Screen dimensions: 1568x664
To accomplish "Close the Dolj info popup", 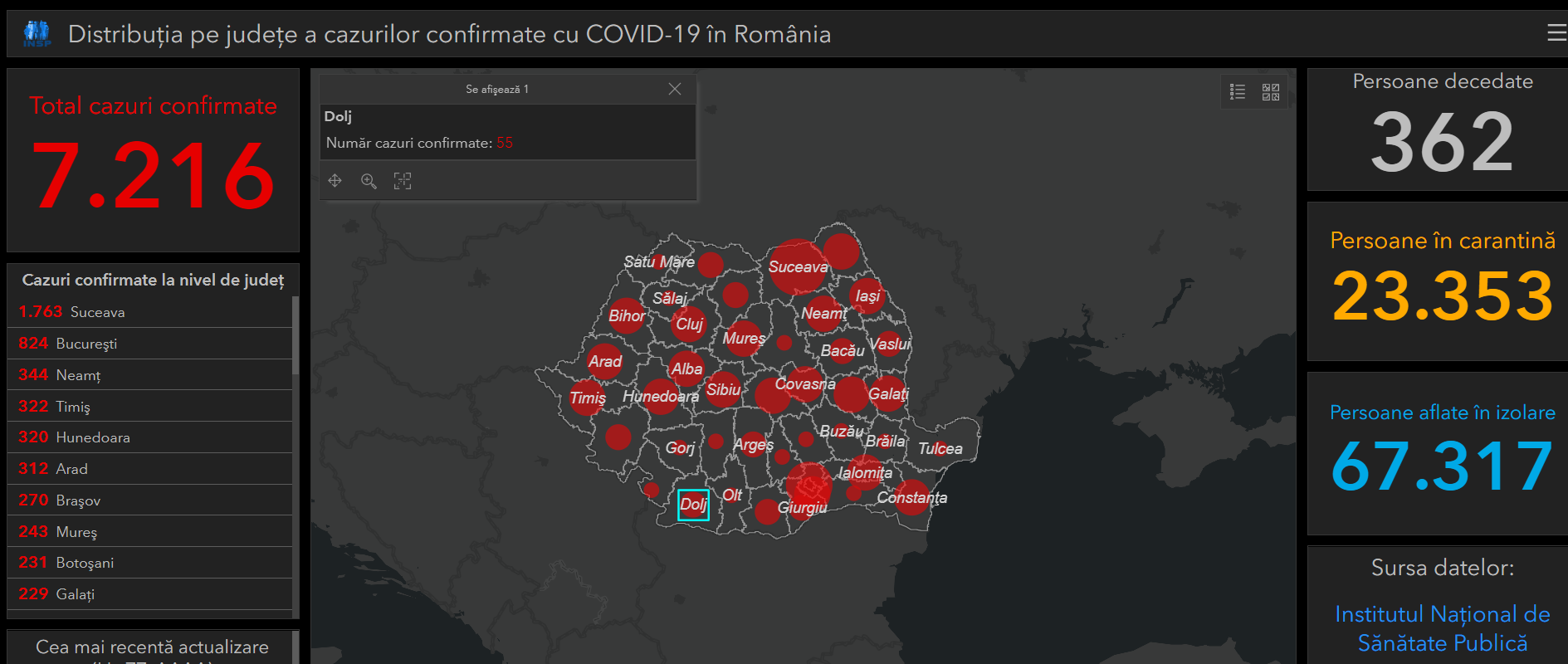I will (675, 89).
